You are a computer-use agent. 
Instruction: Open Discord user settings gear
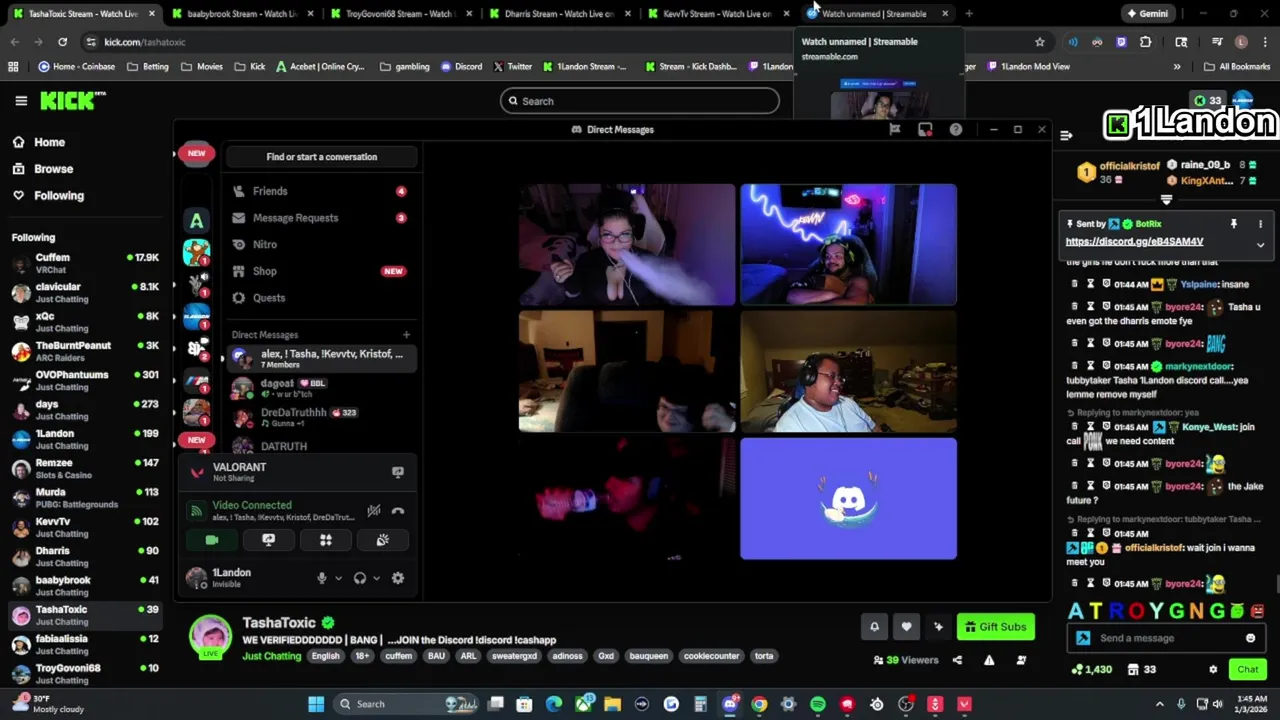(398, 578)
